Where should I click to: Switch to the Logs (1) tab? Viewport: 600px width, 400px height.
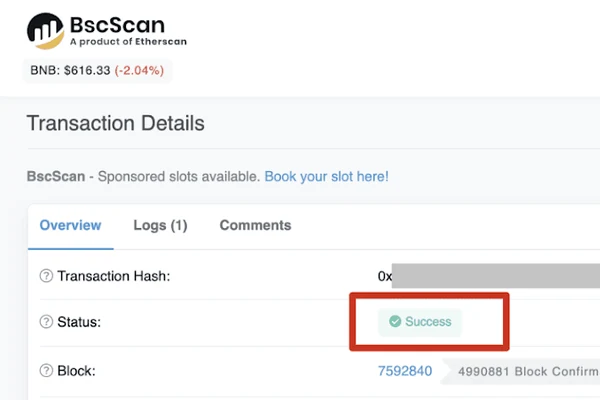pos(160,225)
